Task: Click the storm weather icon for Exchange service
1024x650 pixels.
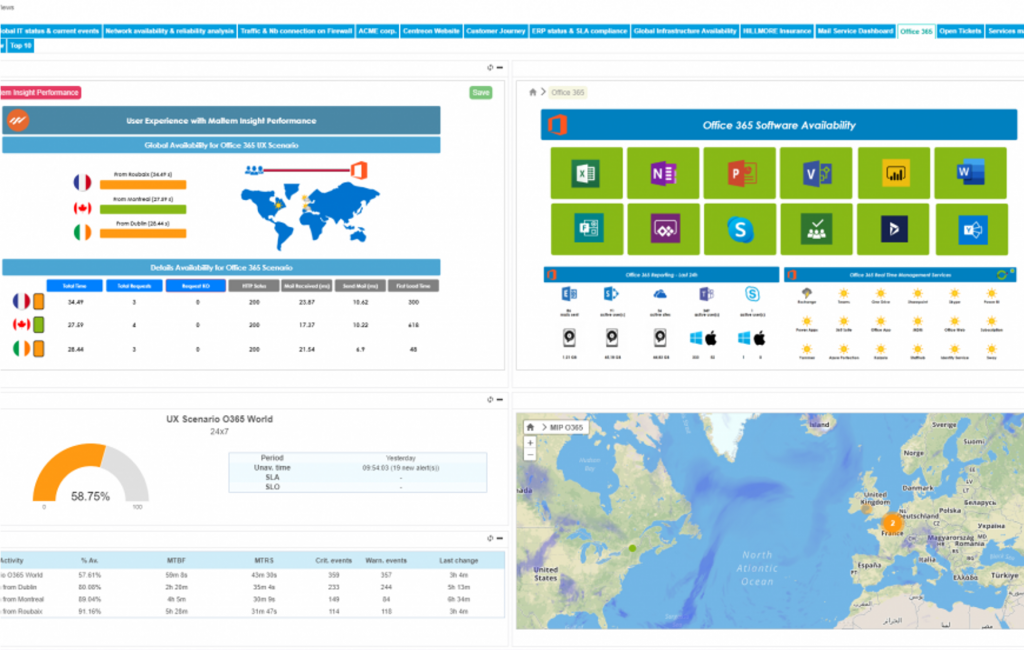Action: click(x=807, y=293)
